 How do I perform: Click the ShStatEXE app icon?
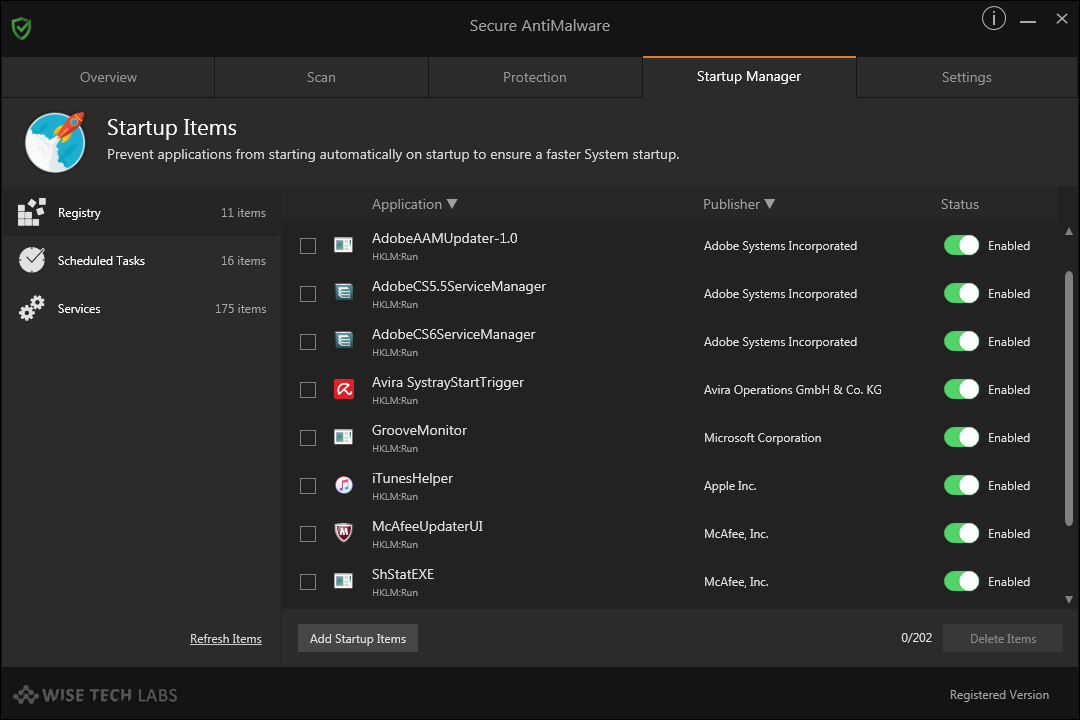343,581
